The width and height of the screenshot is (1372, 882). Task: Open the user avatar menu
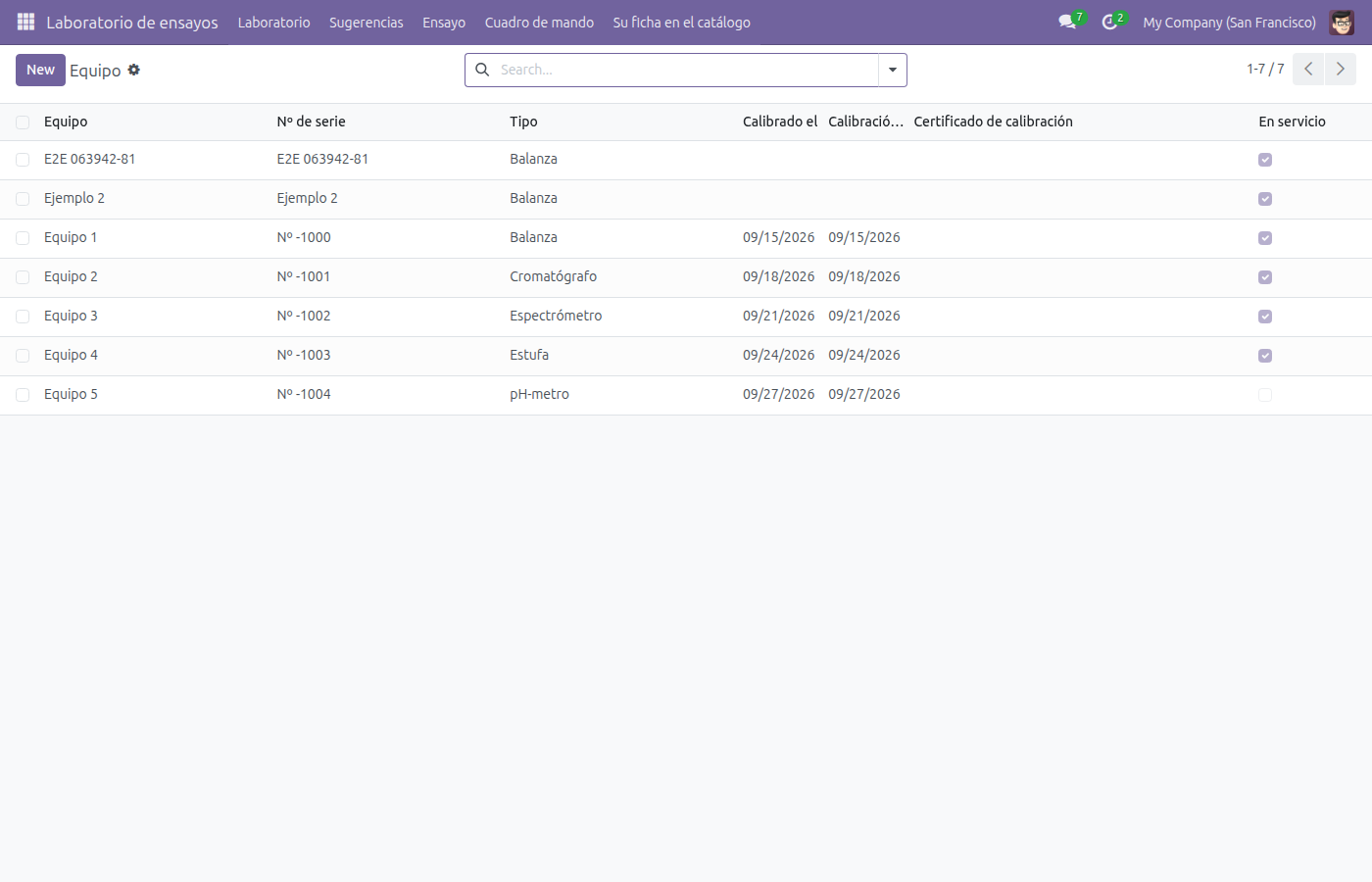pos(1342,22)
